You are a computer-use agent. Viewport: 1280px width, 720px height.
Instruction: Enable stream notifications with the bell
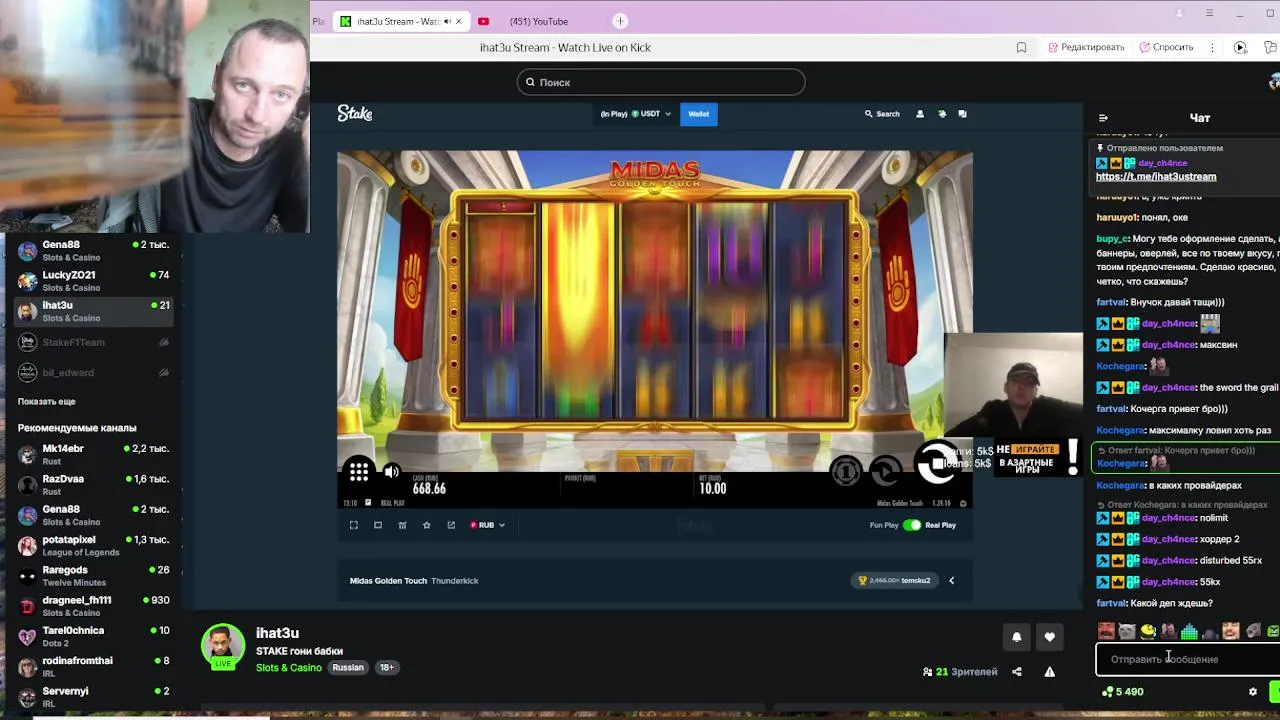[1017, 637]
